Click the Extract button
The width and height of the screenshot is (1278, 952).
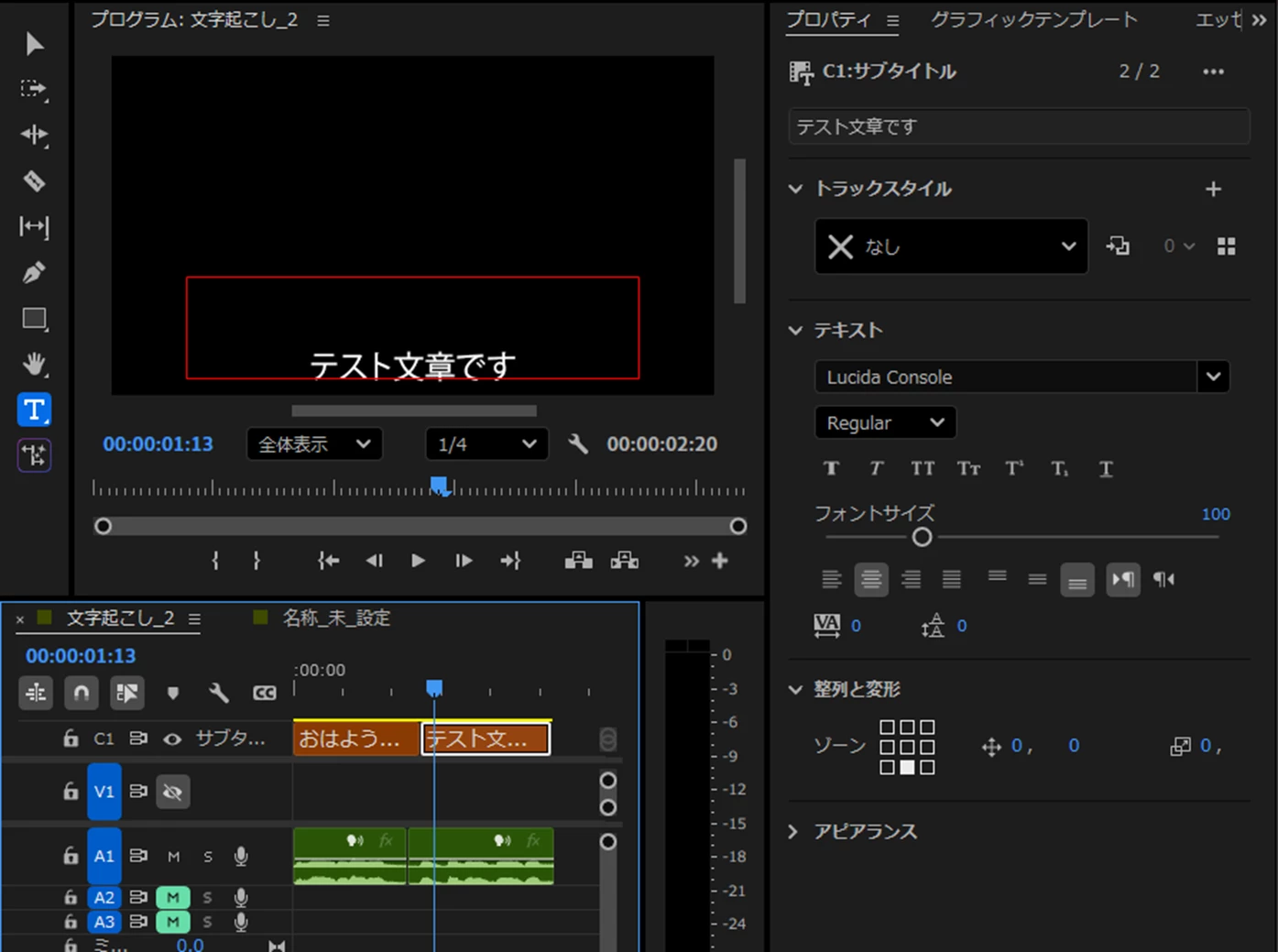click(624, 561)
